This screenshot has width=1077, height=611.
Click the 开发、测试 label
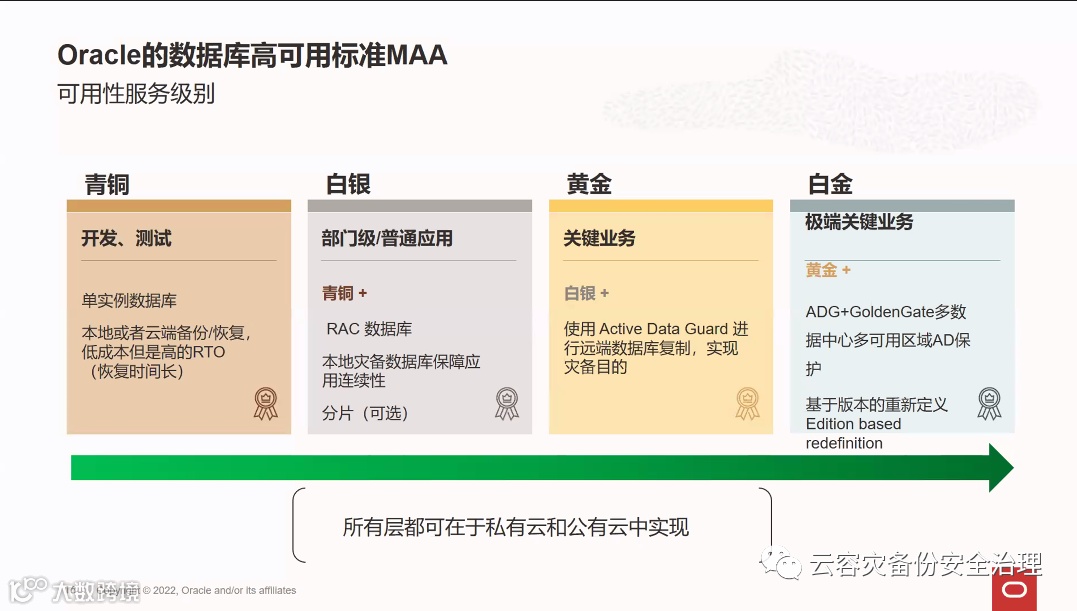[126, 238]
